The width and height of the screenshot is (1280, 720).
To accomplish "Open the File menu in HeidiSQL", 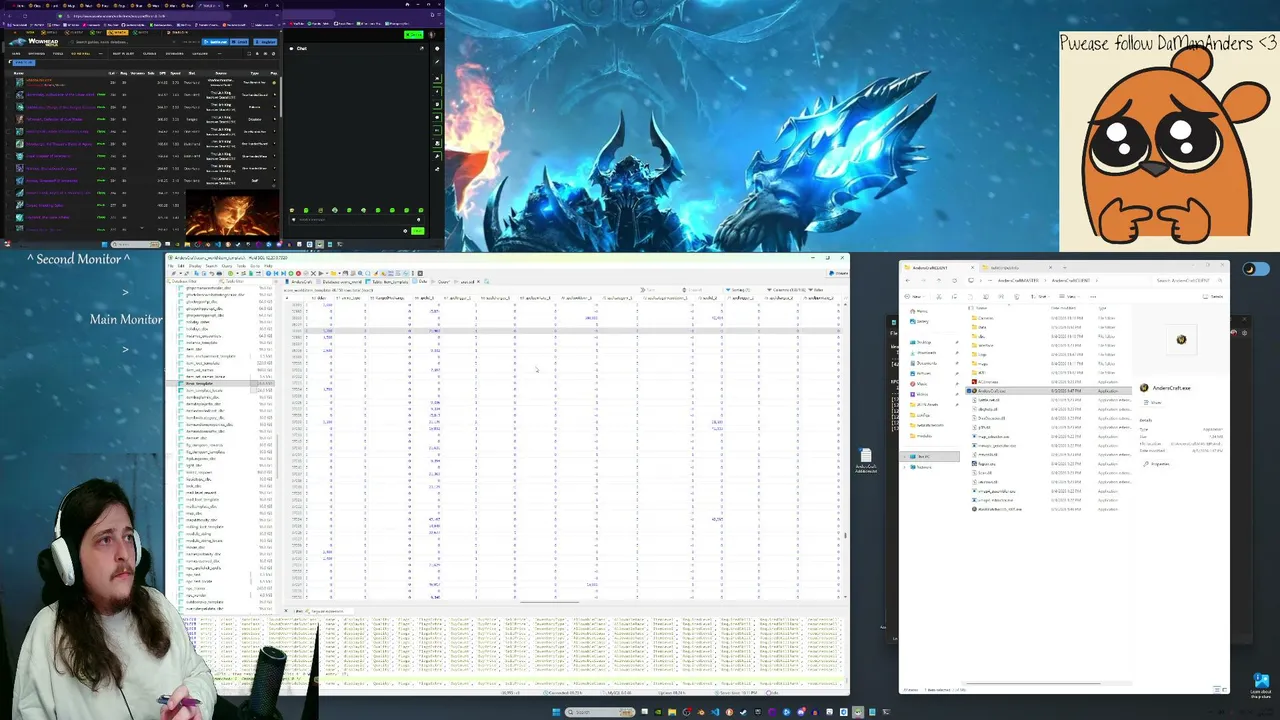I will click(x=172, y=266).
